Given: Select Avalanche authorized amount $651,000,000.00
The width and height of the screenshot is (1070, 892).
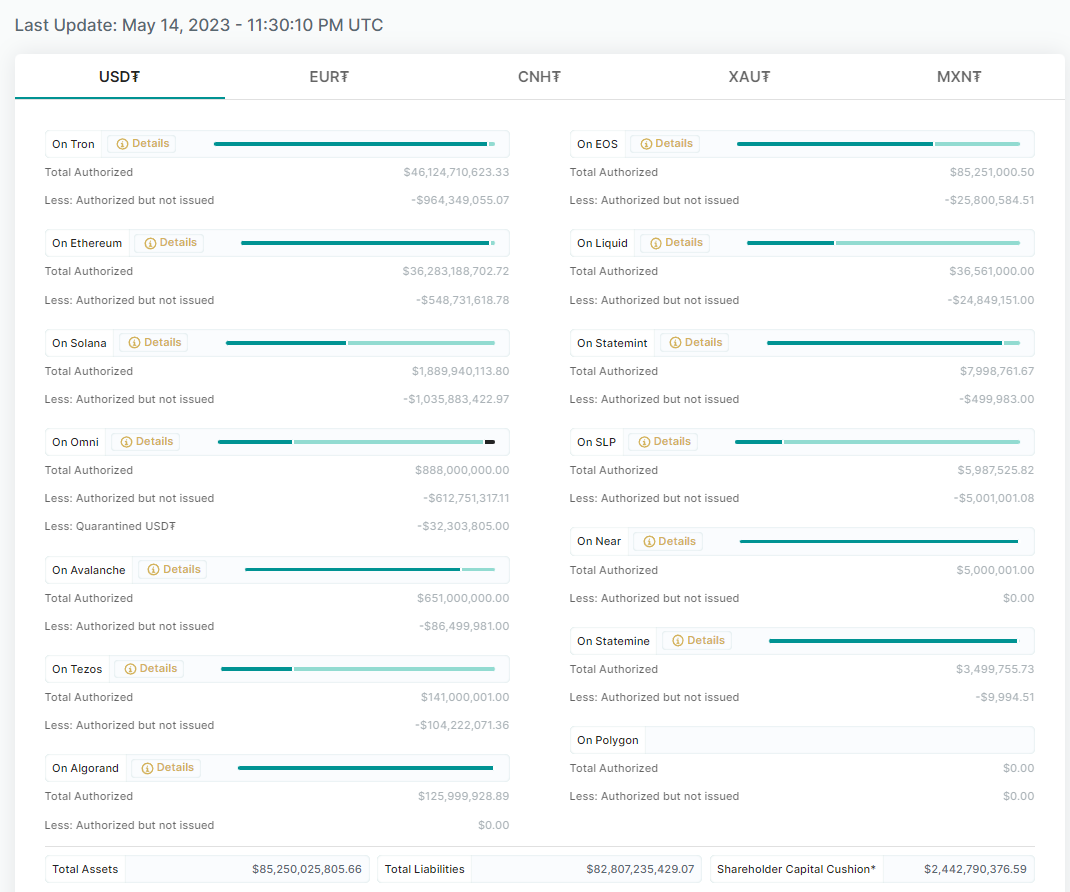Looking at the screenshot, I should tap(463, 599).
